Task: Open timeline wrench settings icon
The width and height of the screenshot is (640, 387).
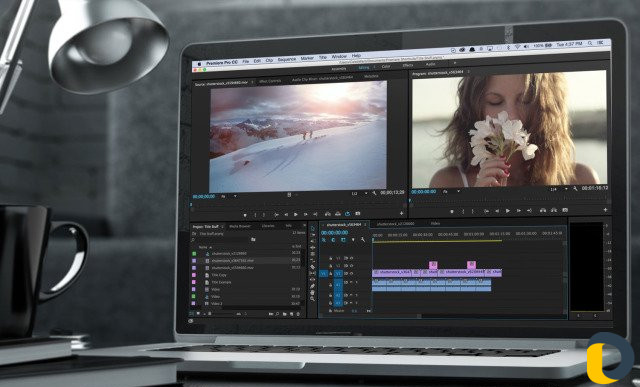Action: point(363,240)
